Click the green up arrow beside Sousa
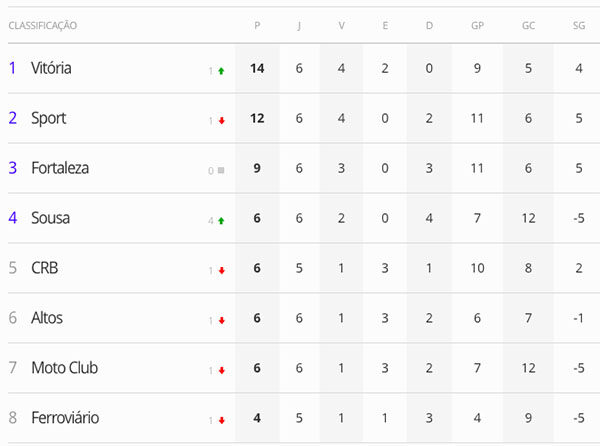This screenshot has width=600, height=446. click(221, 221)
